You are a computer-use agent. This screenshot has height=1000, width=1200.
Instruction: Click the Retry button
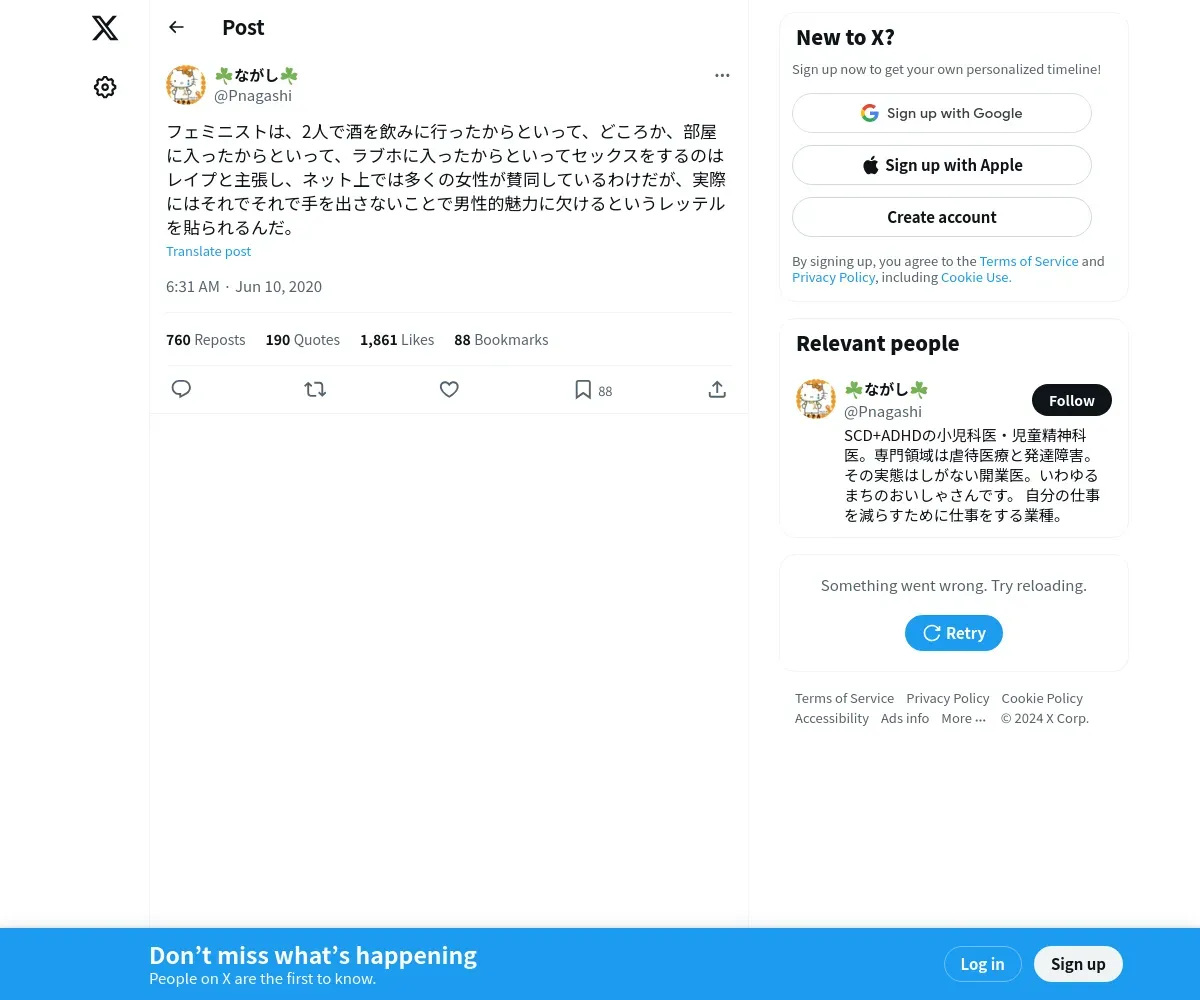tap(954, 633)
